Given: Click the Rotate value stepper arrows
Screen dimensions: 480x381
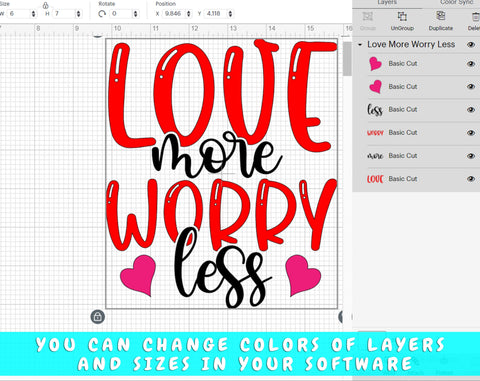Looking at the screenshot, I should pyautogui.click(x=135, y=14).
